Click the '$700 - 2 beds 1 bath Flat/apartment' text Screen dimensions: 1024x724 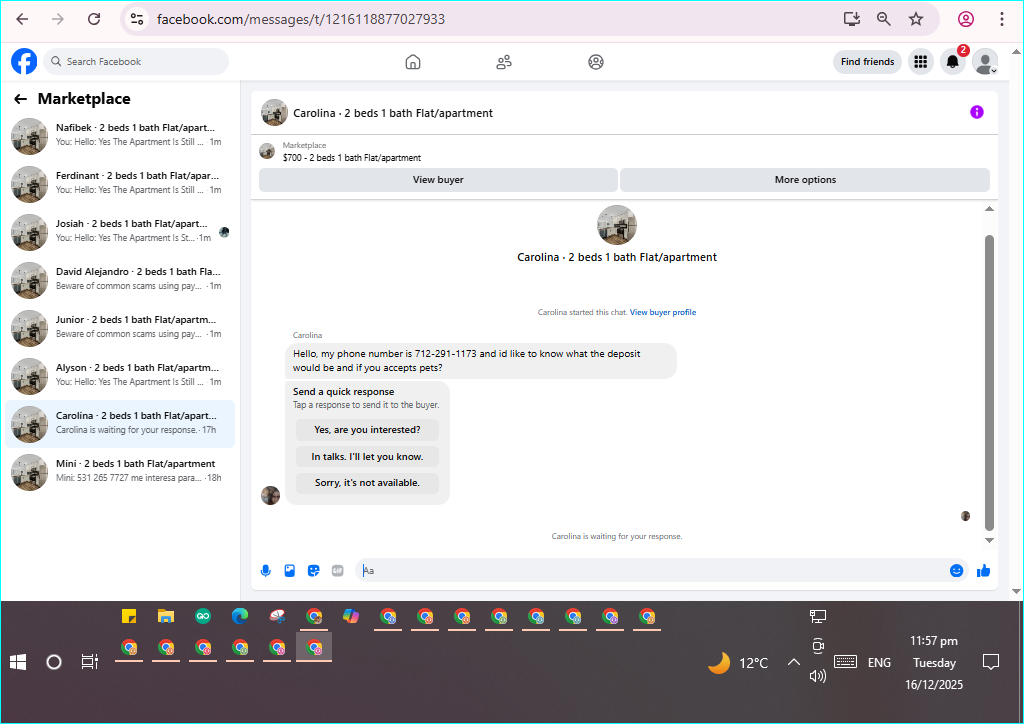[351, 158]
